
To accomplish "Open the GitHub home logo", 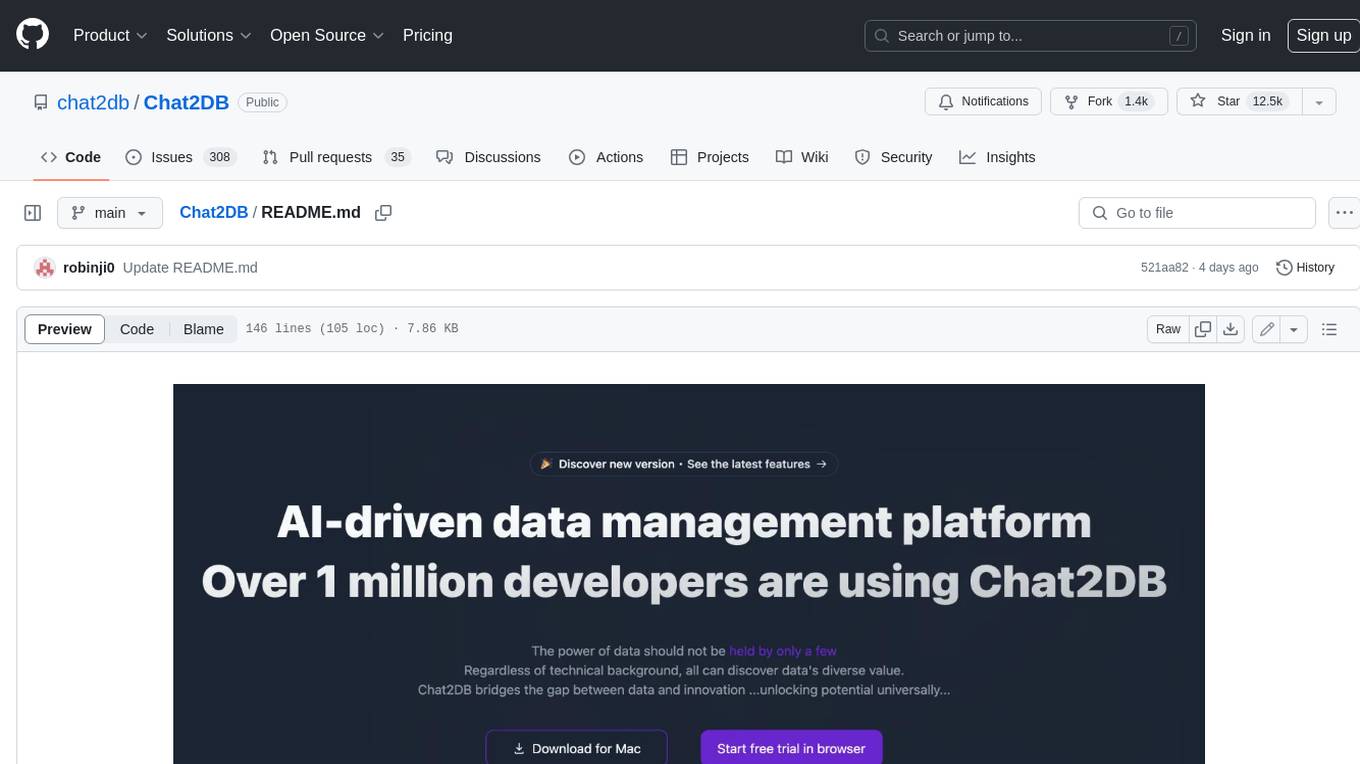I will 32,35.
